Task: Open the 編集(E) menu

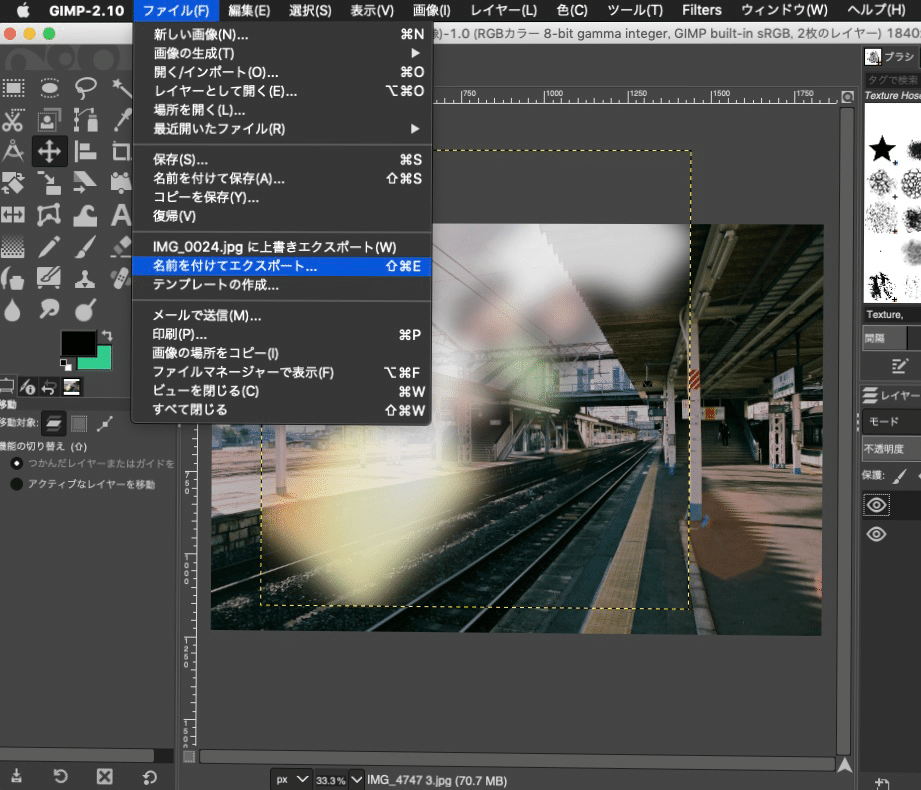Action: 249,11
